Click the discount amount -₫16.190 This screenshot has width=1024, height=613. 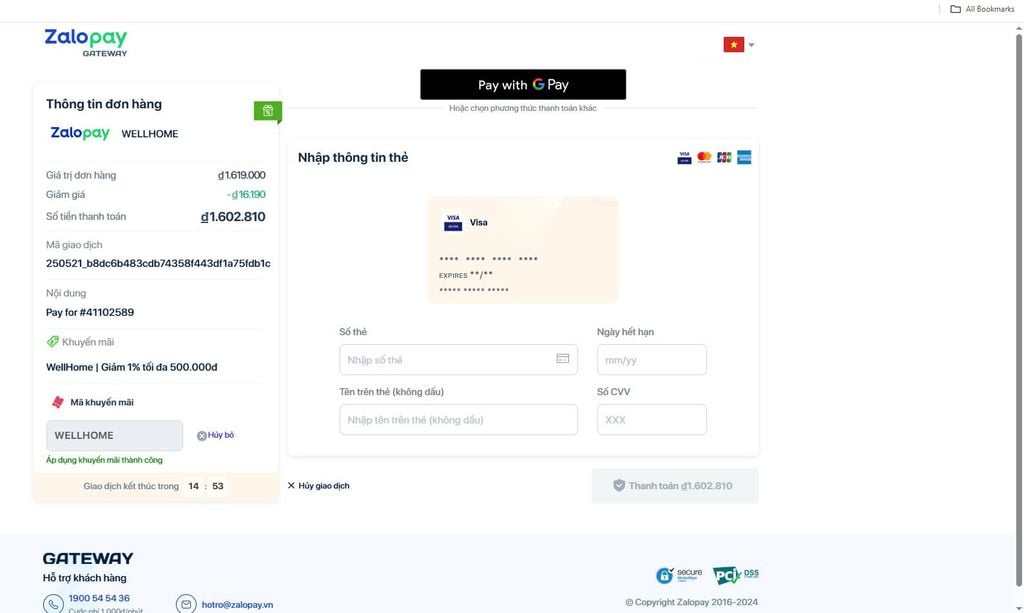(246, 195)
